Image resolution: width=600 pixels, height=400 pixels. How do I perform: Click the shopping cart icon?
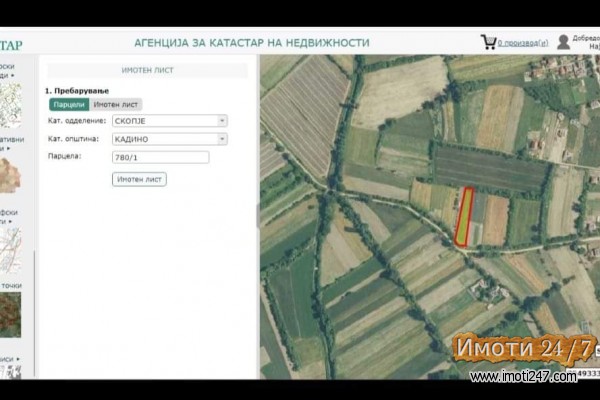click(488, 42)
